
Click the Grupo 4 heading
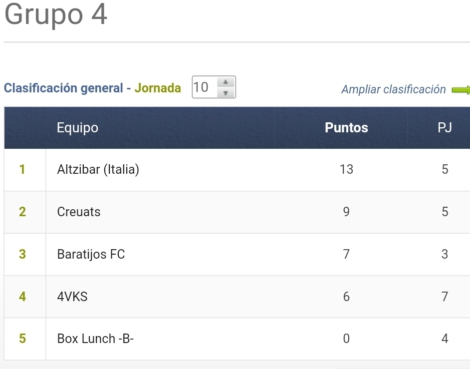(x=56, y=14)
